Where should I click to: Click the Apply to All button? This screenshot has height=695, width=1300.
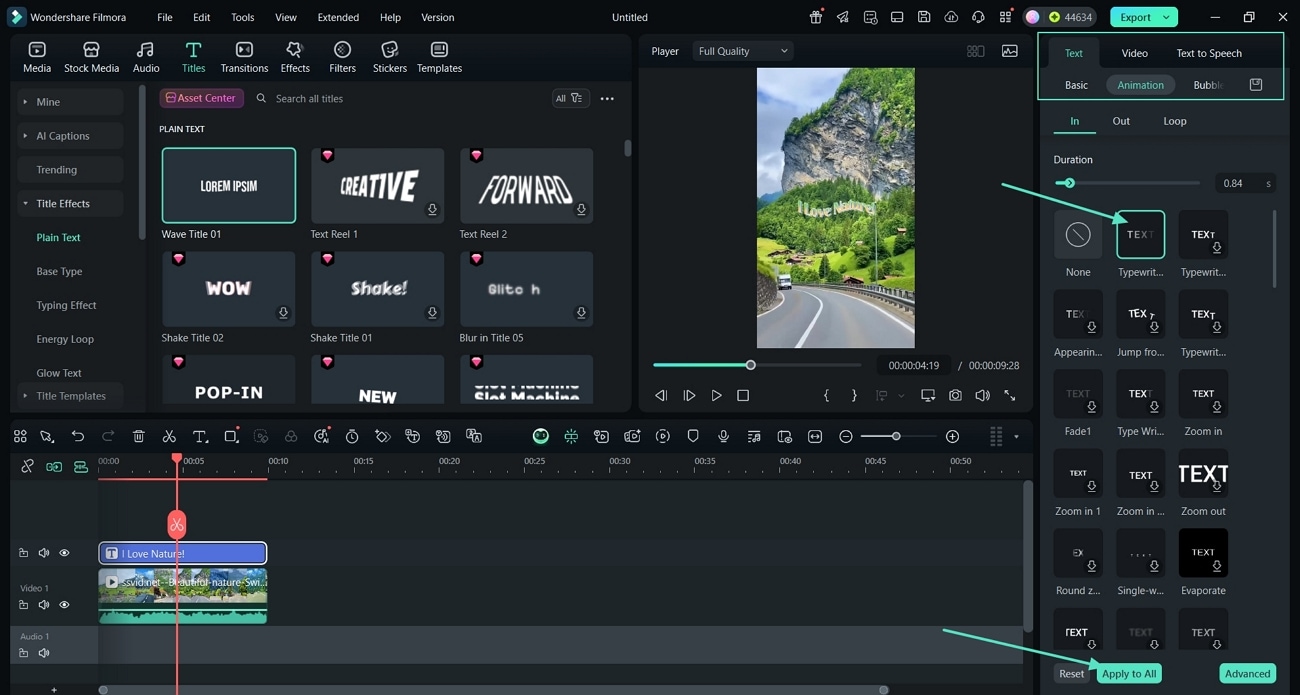[1129, 673]
